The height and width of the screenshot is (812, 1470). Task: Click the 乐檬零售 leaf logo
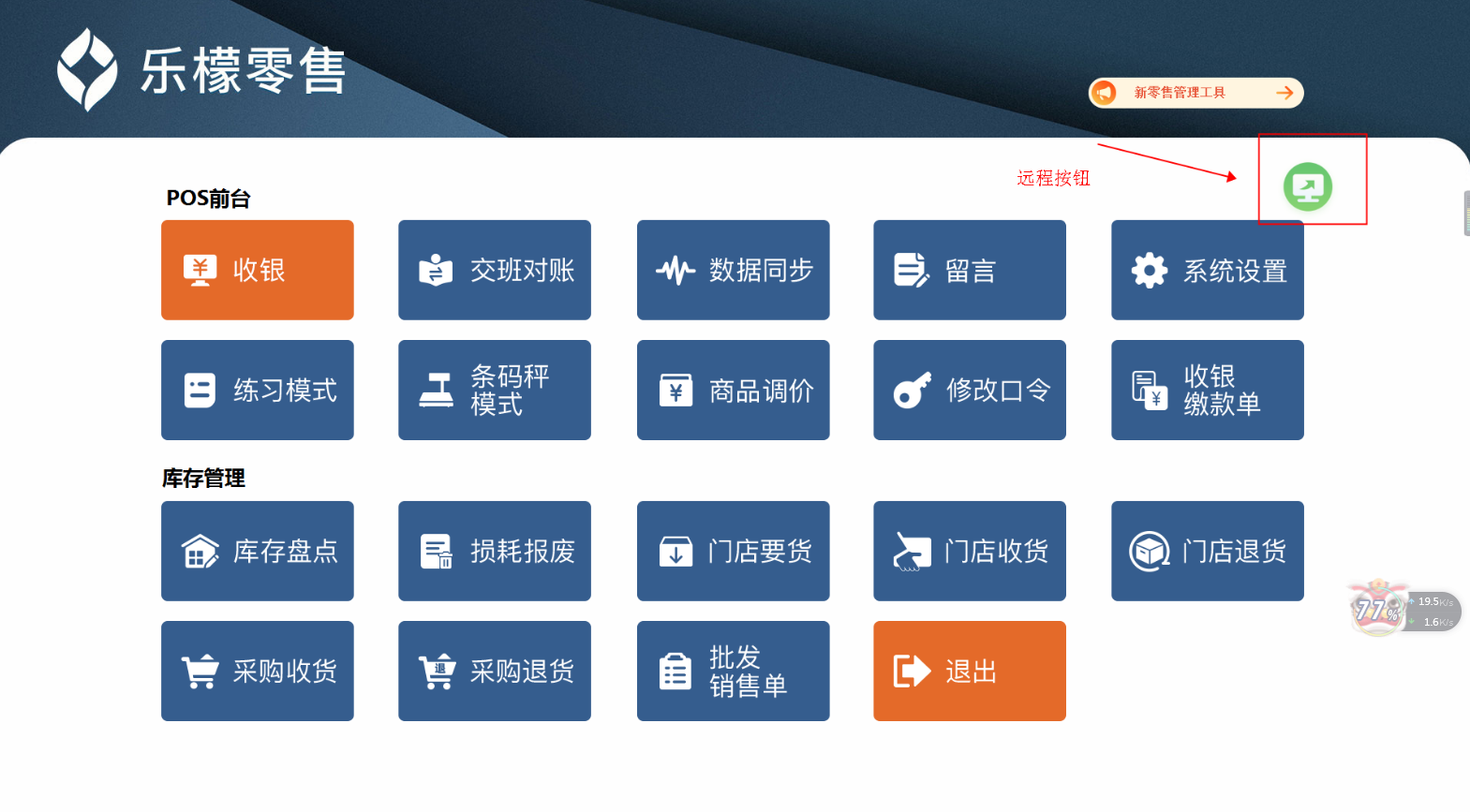87,69
